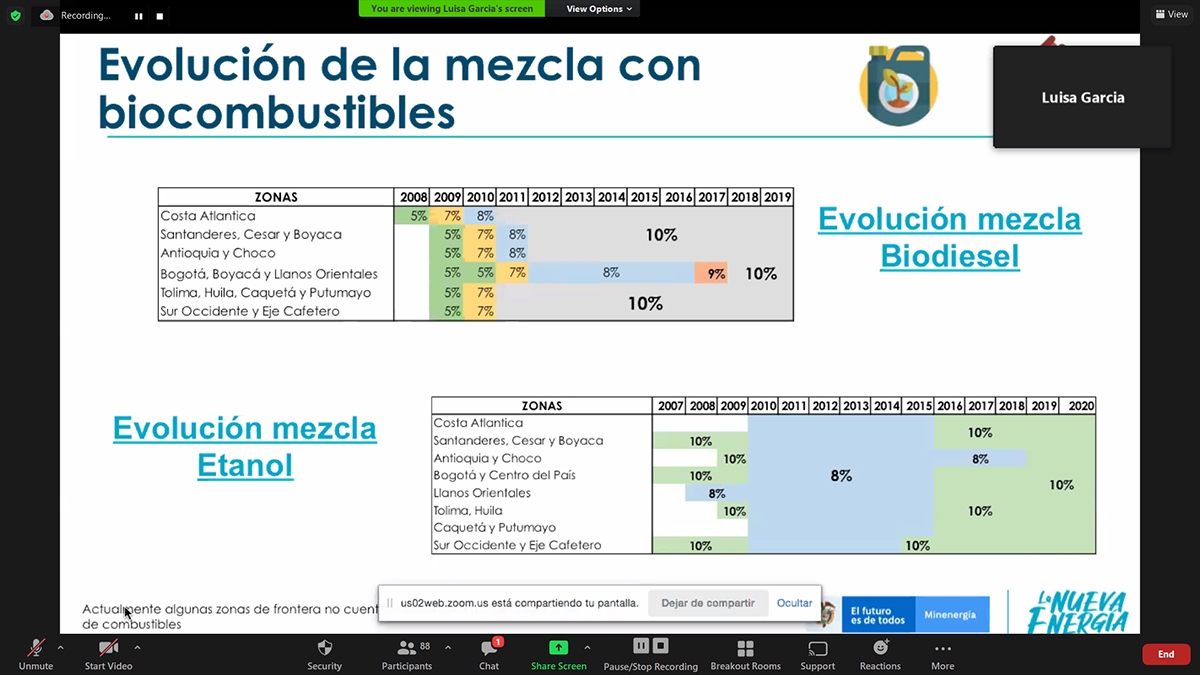Expand audio options caret beside Unmute
The image size is (1200, 675).
pyautogui.click(x=61, y=647)
